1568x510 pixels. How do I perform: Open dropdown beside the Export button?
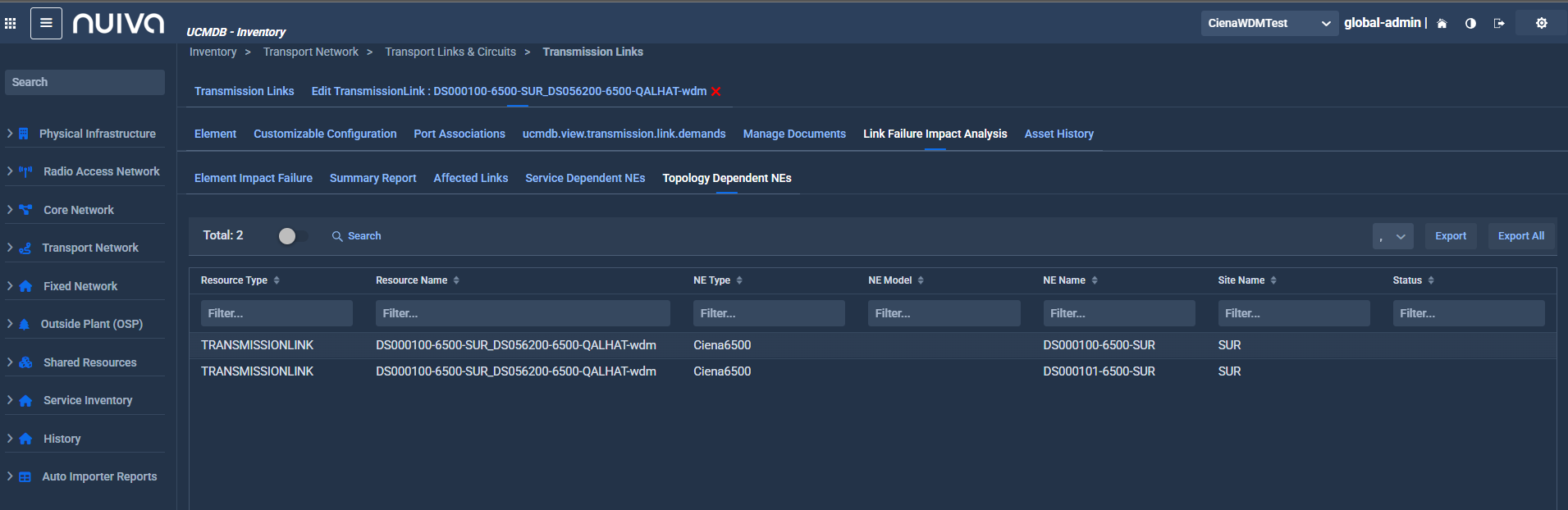point(1392,236)
